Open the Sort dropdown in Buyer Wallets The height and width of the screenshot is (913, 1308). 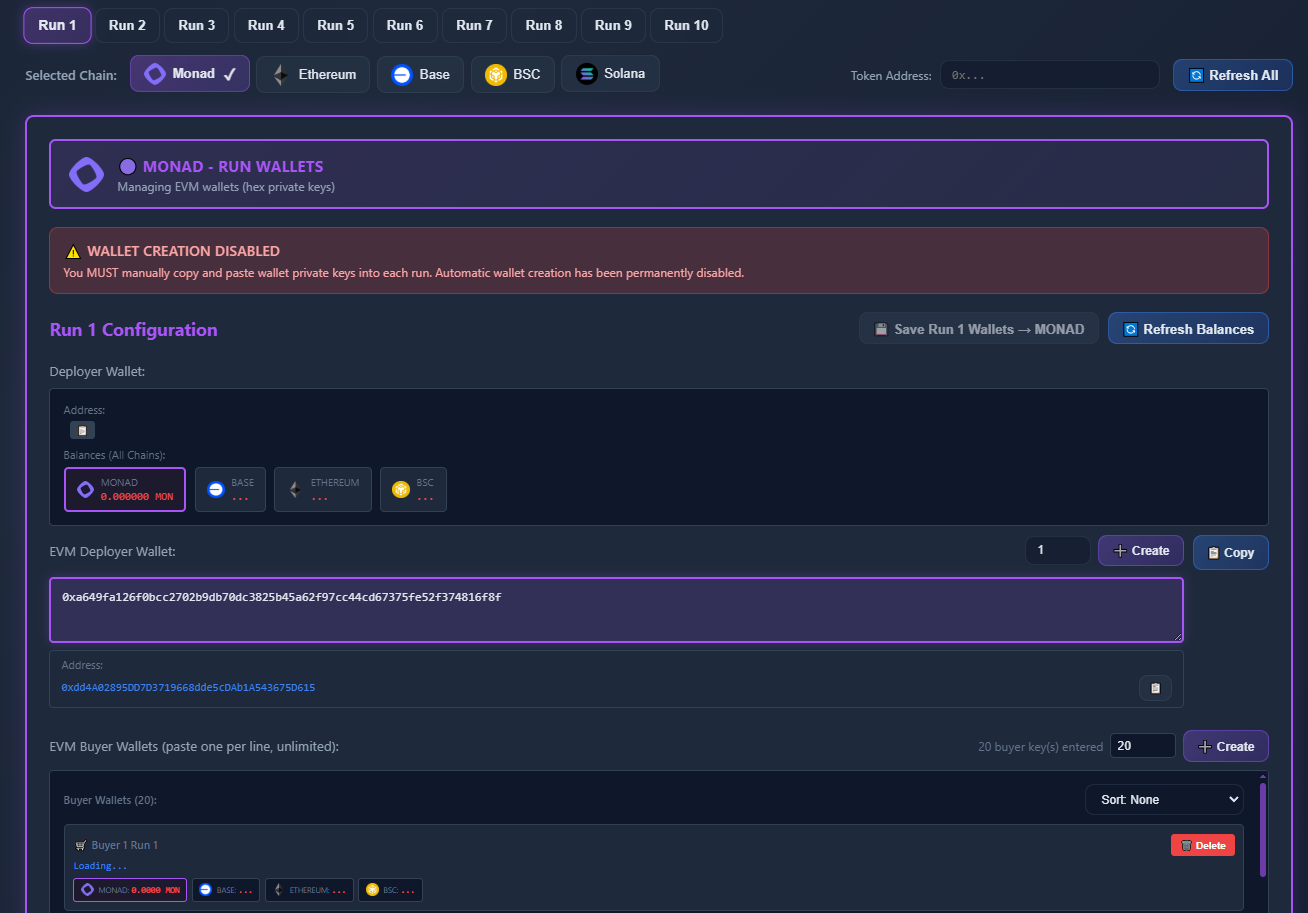(1163, 799)
